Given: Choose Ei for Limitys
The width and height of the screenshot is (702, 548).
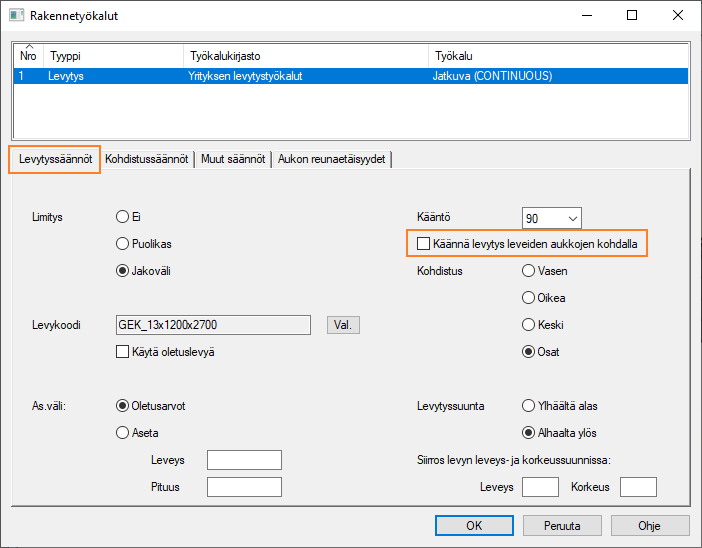Looking at the screenshot, I should pyautogui.click(x=123, y=215).
